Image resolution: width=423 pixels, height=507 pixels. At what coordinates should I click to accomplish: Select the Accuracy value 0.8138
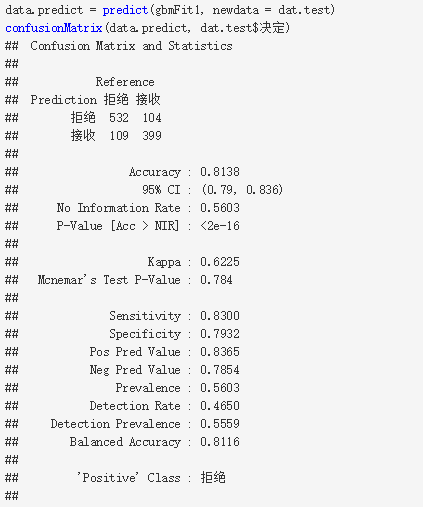point(220,172)
